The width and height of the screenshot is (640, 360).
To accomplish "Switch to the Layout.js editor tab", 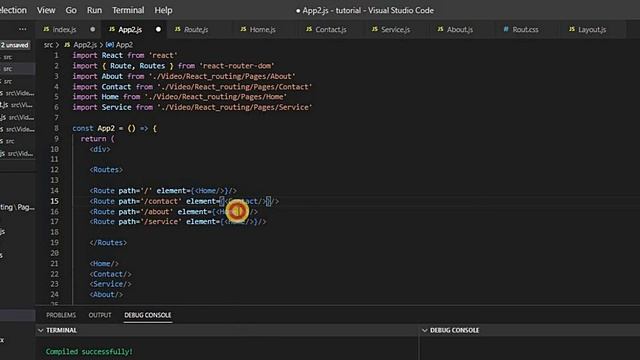I will (x=592, y=29).
